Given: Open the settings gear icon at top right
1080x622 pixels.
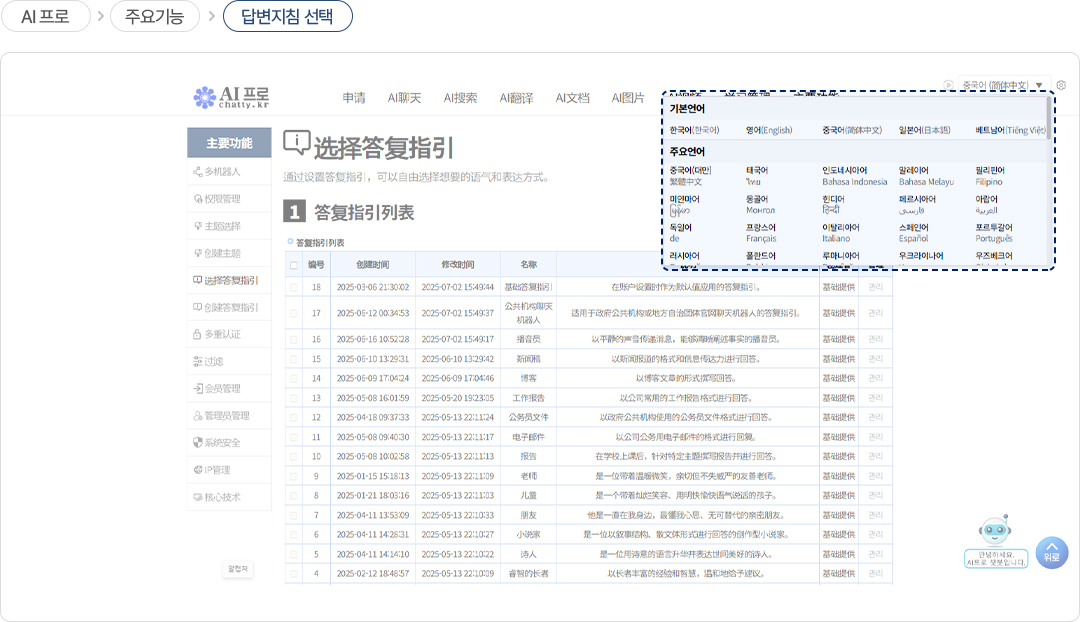Looking at the screenshot, I should point(1061,86).
